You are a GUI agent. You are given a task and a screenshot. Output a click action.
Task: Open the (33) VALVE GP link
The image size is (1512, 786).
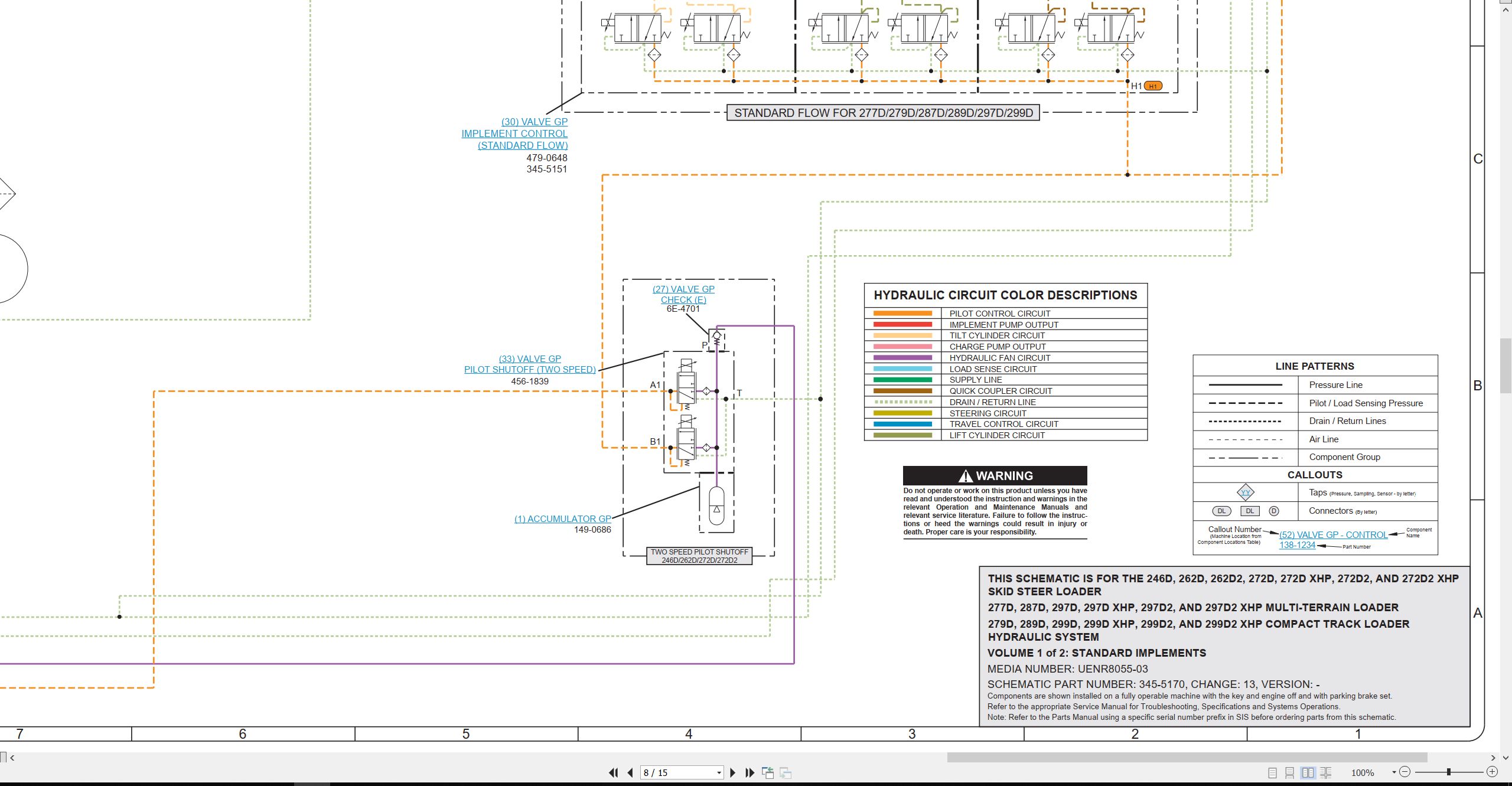530,359
